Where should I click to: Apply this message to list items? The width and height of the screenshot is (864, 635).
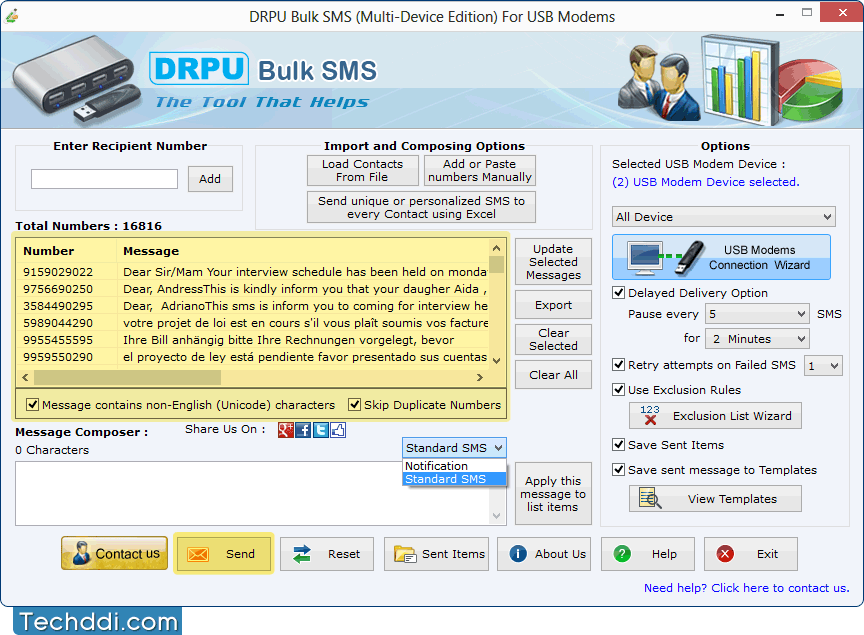pyautogui.click(x=553, y=494)
